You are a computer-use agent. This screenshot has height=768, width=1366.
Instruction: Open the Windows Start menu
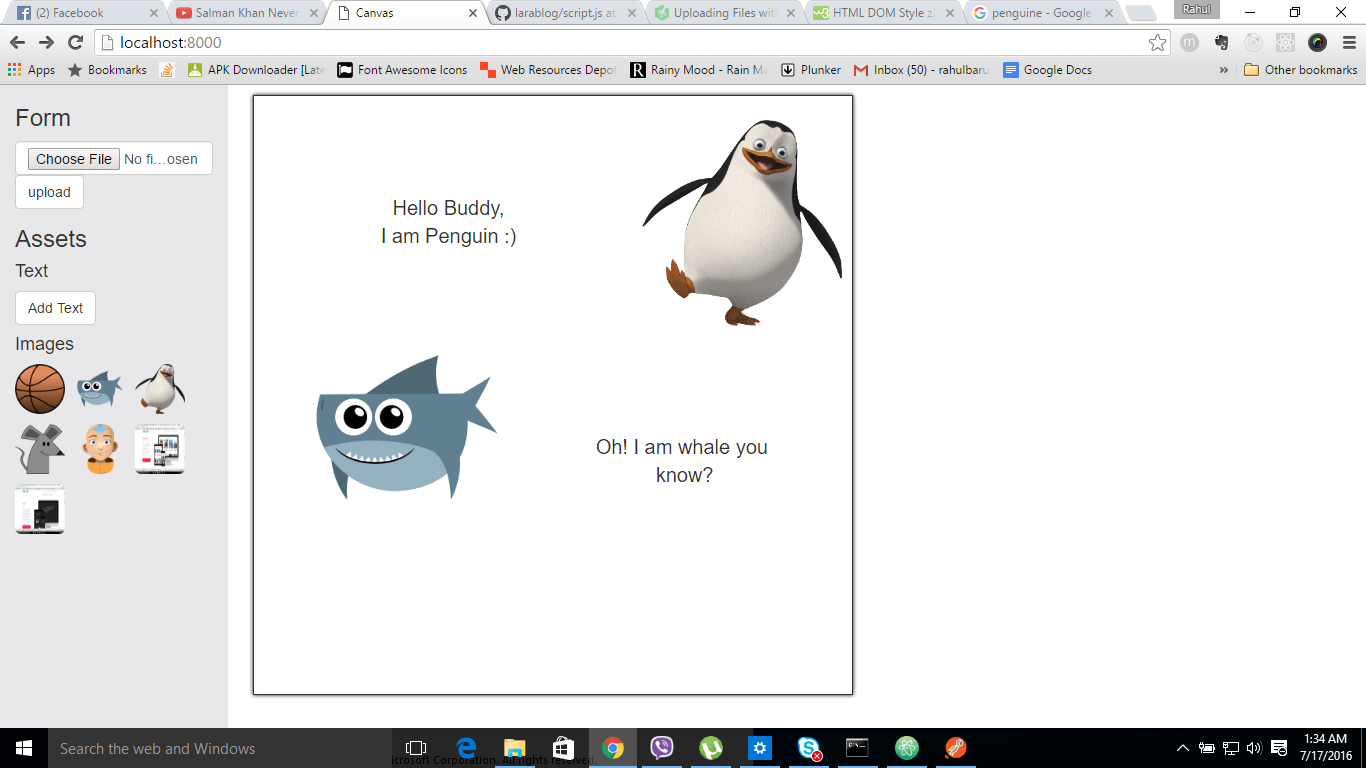[24, 748]
